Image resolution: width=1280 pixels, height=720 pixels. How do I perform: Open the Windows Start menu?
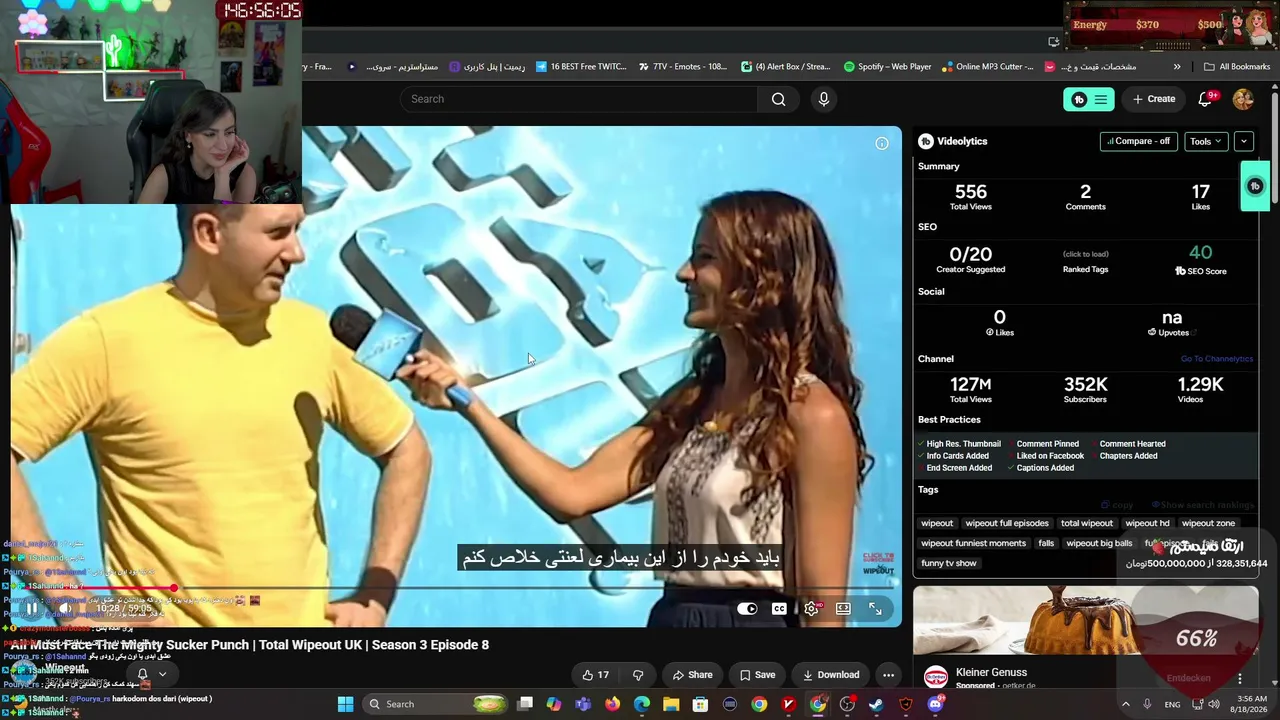345,704
